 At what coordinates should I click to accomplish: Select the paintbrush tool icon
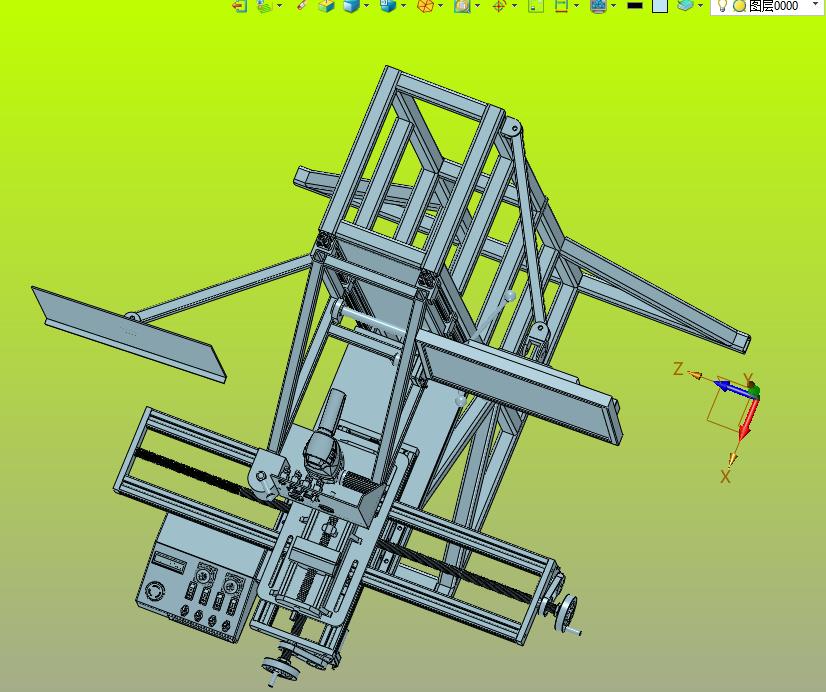click(x=302, y=5)
